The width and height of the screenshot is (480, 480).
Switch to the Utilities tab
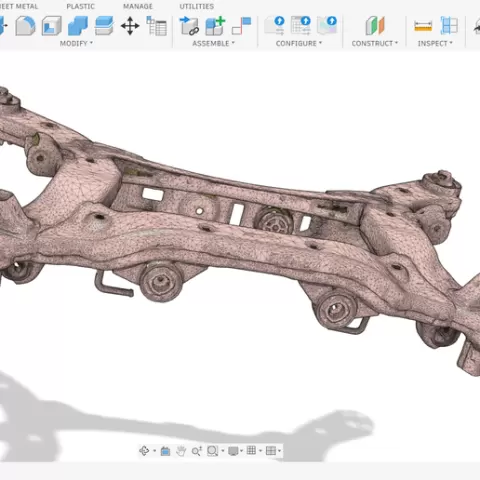(197, 6)
